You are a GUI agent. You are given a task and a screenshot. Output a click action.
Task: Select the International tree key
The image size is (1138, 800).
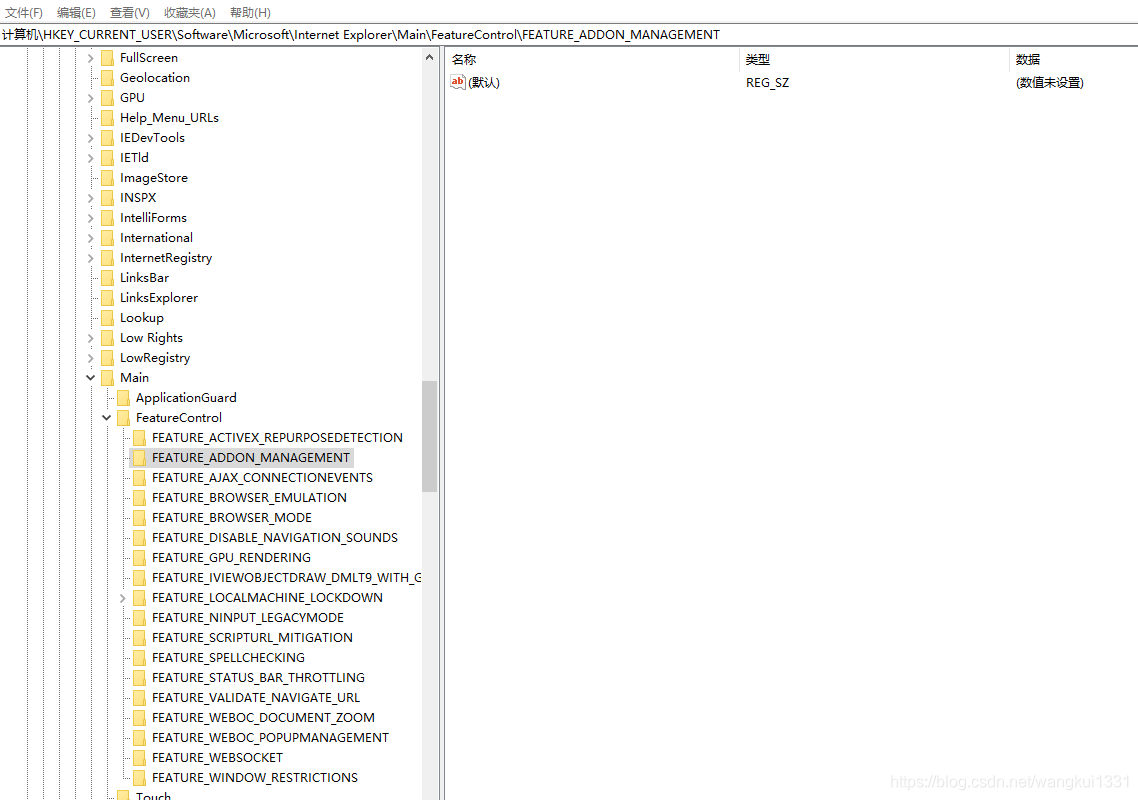(156, 238)
